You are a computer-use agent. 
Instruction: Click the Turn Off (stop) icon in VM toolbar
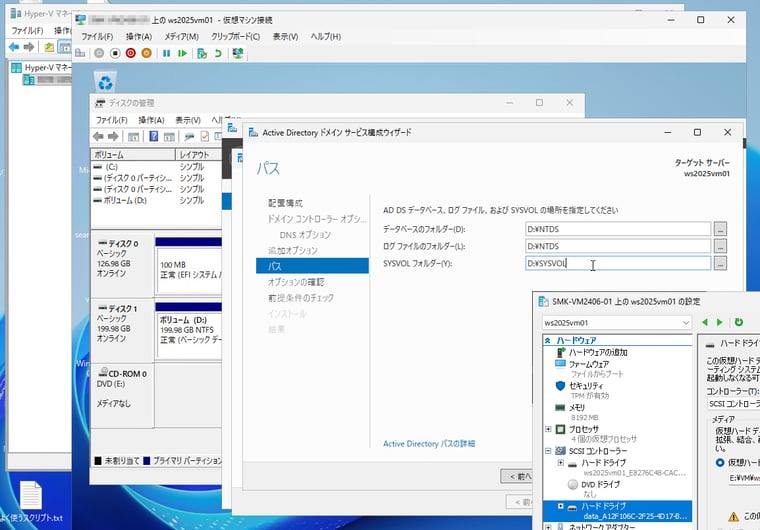[x=115, y=53]
